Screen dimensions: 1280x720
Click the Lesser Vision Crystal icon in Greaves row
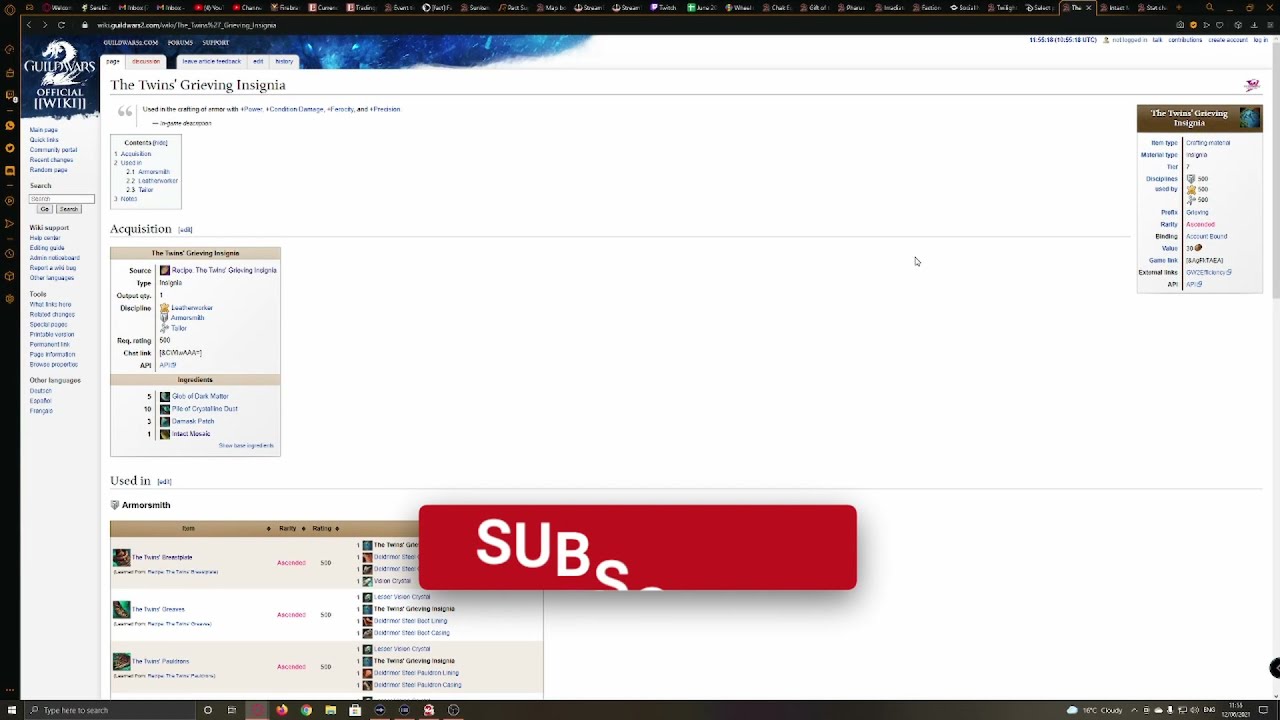click(367, 597)
